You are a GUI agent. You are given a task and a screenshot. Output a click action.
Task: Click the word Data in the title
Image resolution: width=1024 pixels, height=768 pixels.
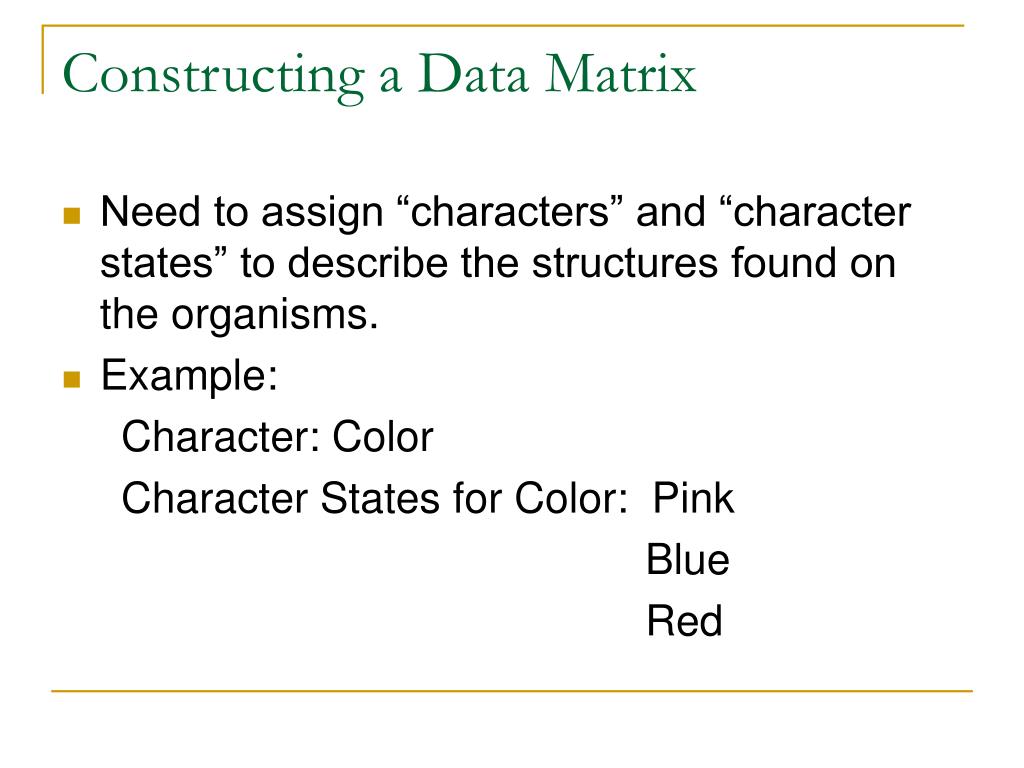coord(473,74)
